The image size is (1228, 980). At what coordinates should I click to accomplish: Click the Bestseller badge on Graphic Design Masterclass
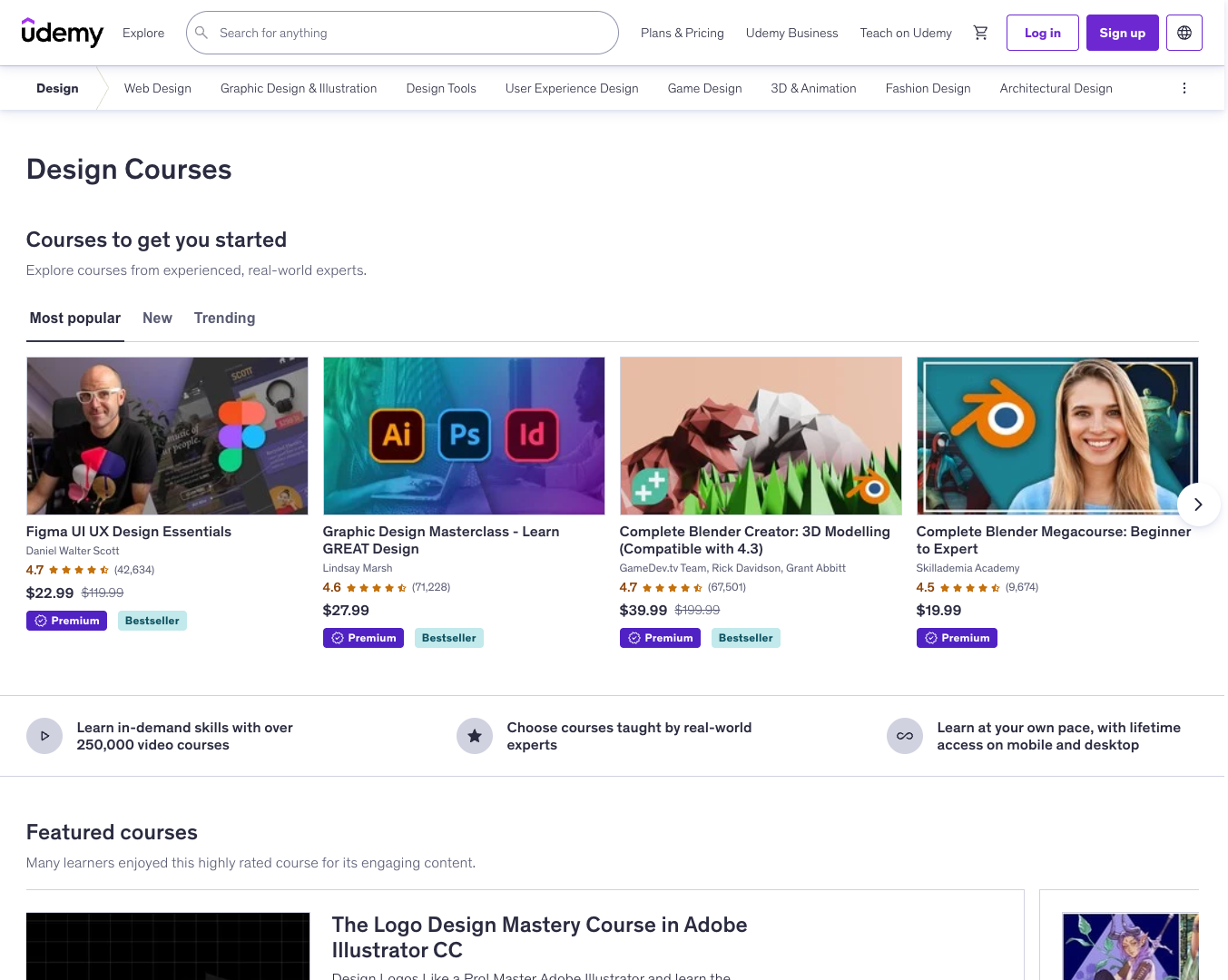point(448,638)
